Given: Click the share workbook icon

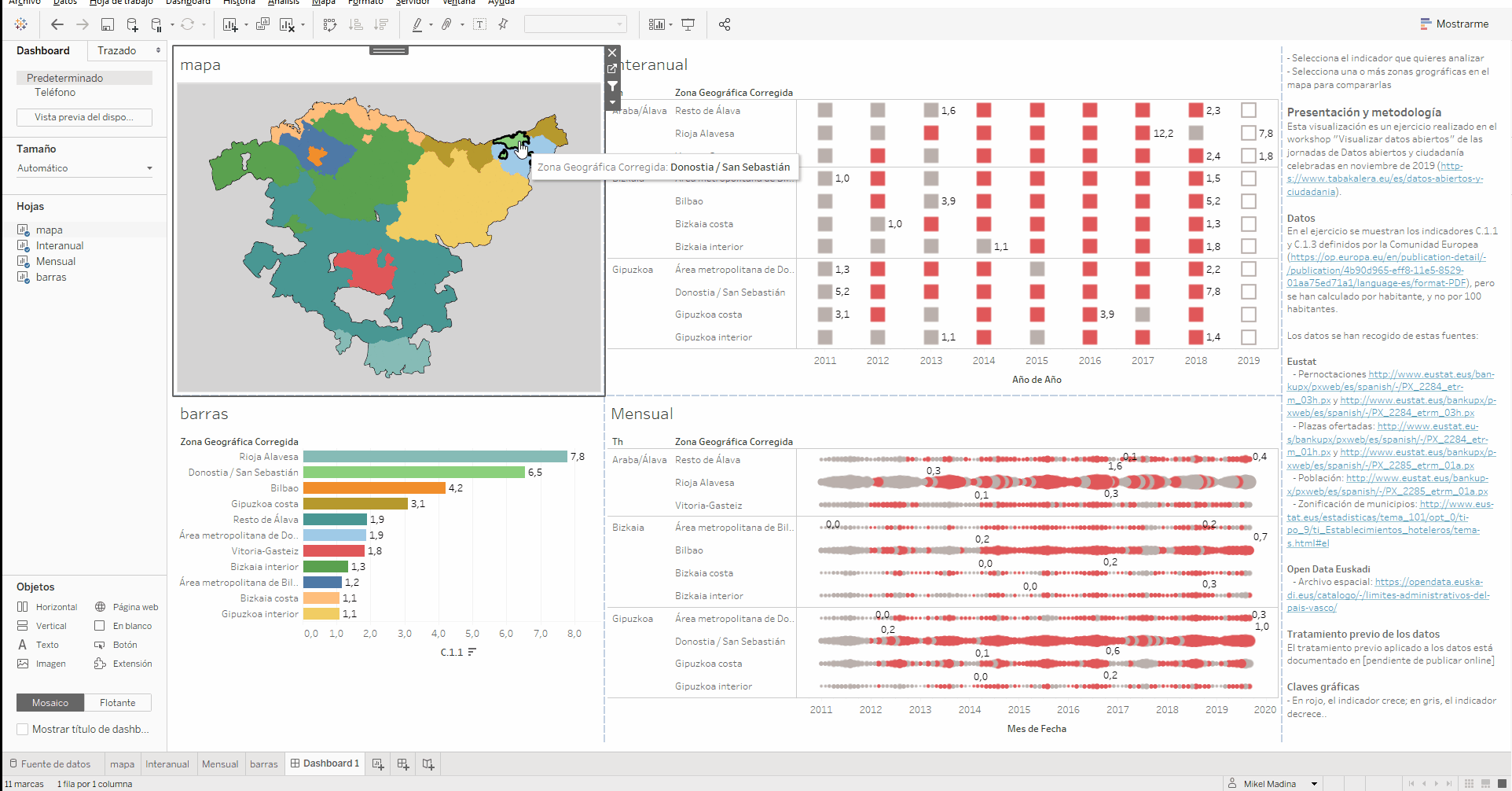Looking at the screenshot, I should [725, 25].
